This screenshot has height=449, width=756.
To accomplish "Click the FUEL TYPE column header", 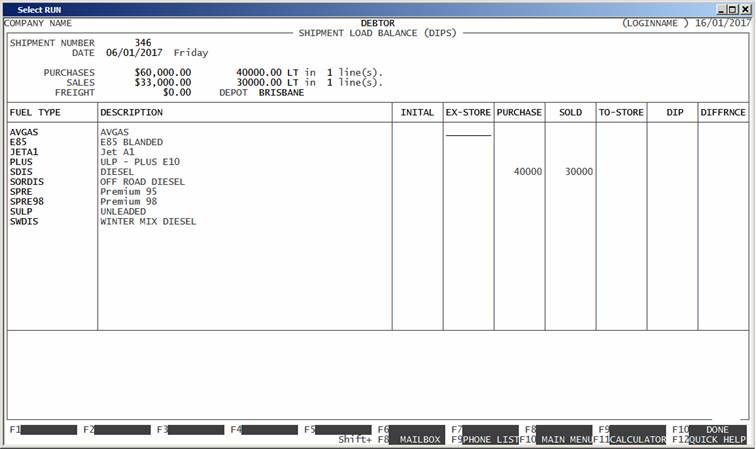I will (x=35, y=112).
